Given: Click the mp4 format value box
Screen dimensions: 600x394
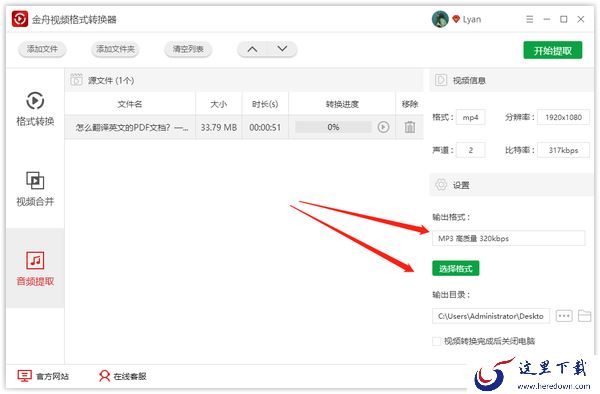Looking at the screenshot, I should [471, 117].
